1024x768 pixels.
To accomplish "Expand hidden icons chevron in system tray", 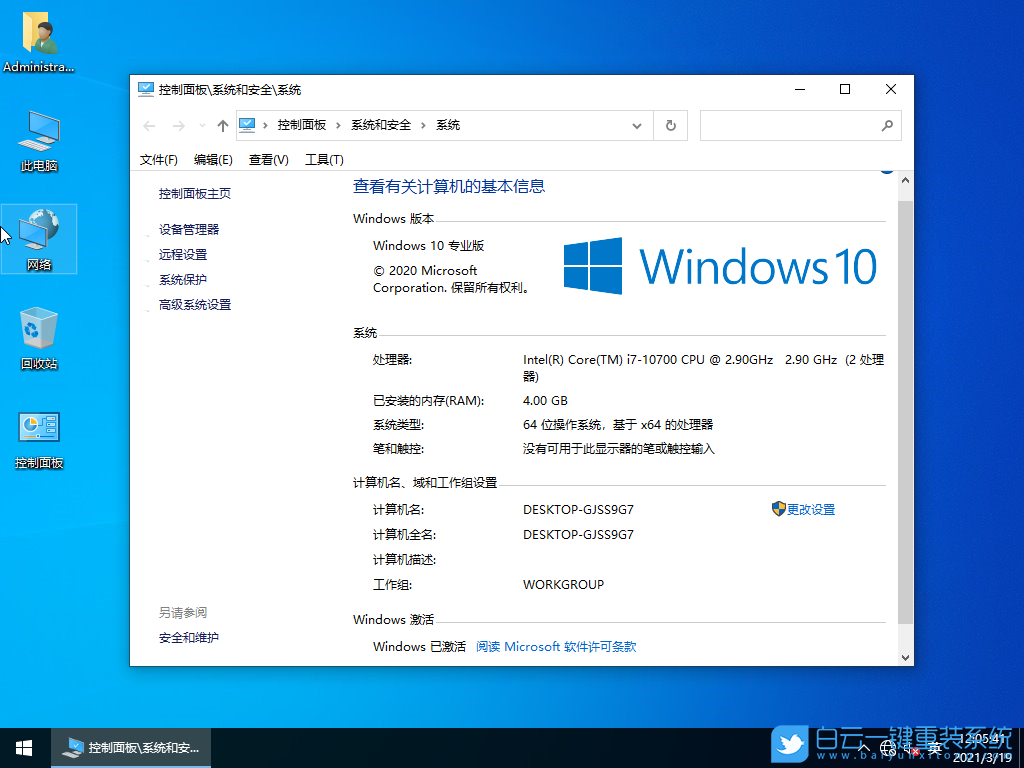I will (x=862, y=747).
